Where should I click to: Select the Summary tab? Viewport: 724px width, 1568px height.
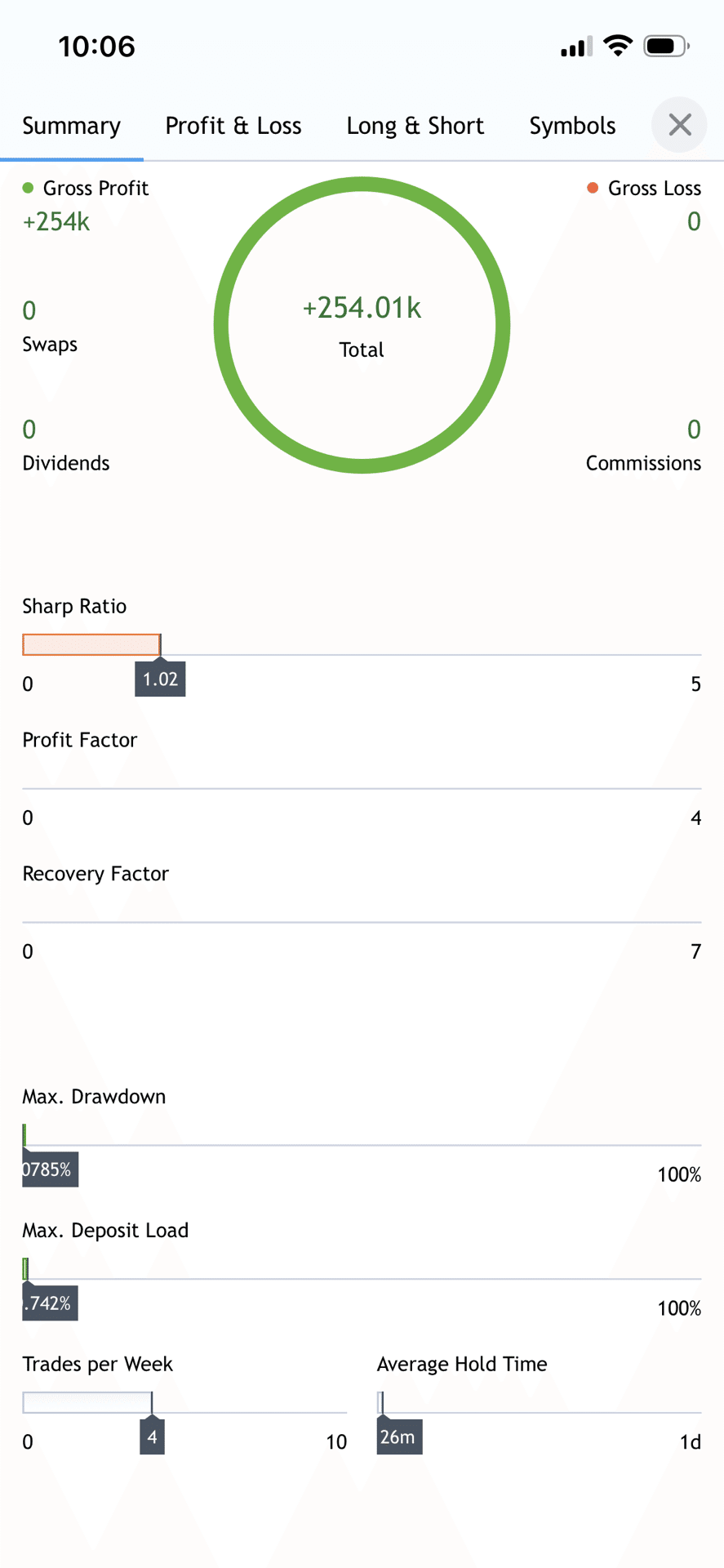[72, 126]
